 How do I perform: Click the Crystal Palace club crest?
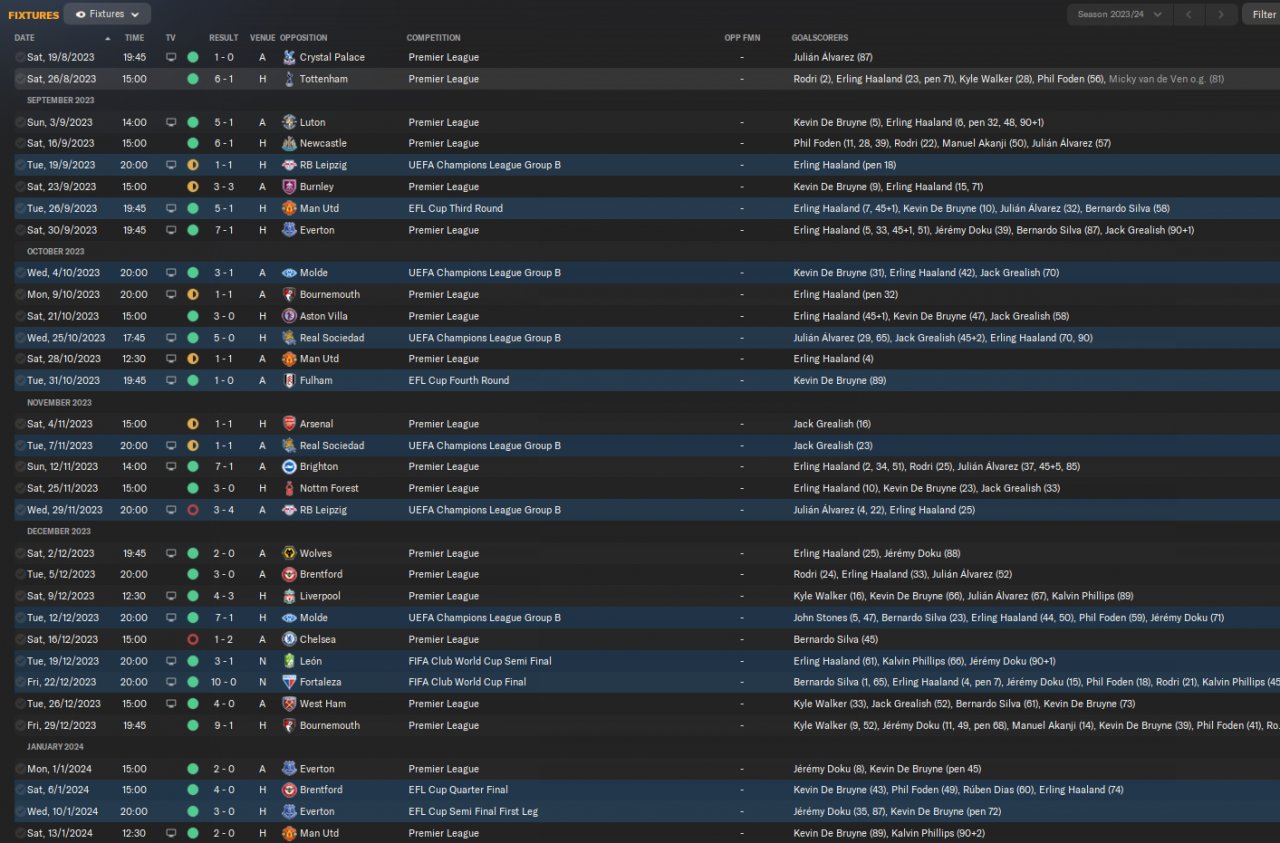click(x=289, y=57)
